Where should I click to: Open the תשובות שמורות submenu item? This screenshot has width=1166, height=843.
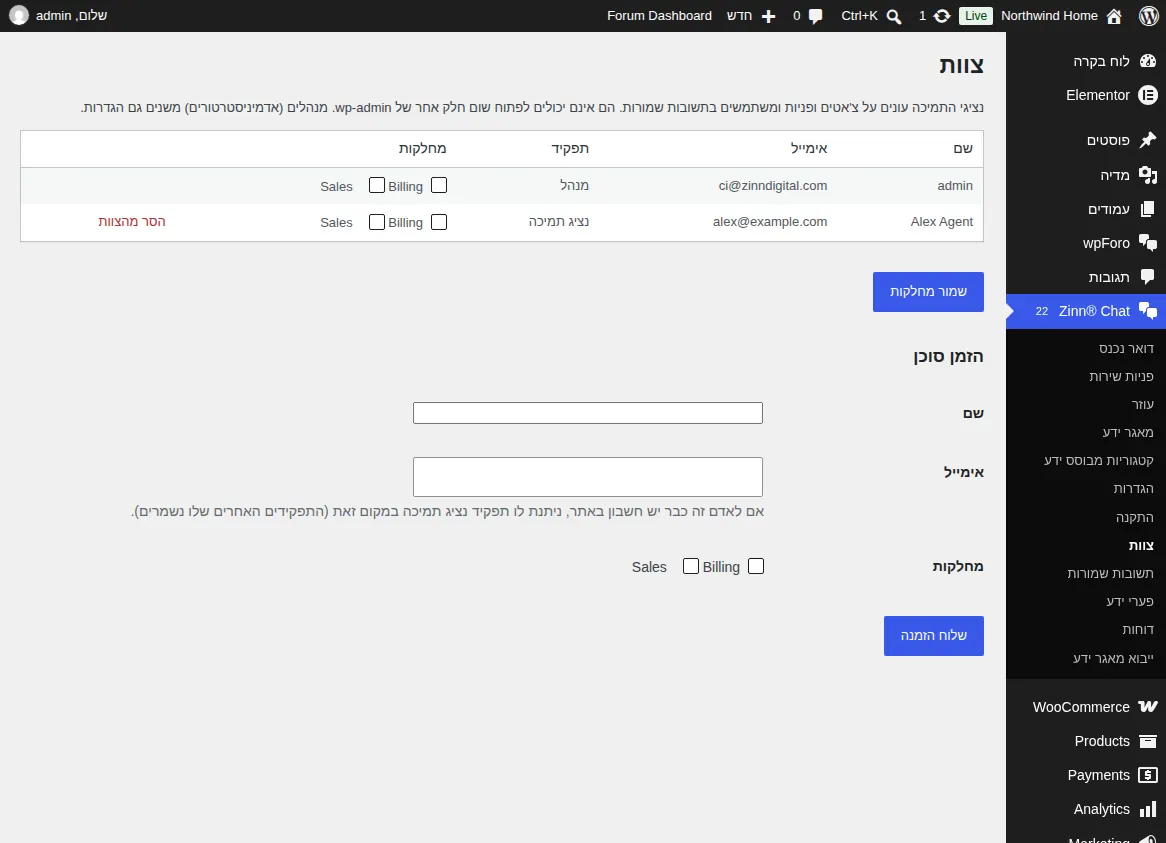tap(1110, 573)
